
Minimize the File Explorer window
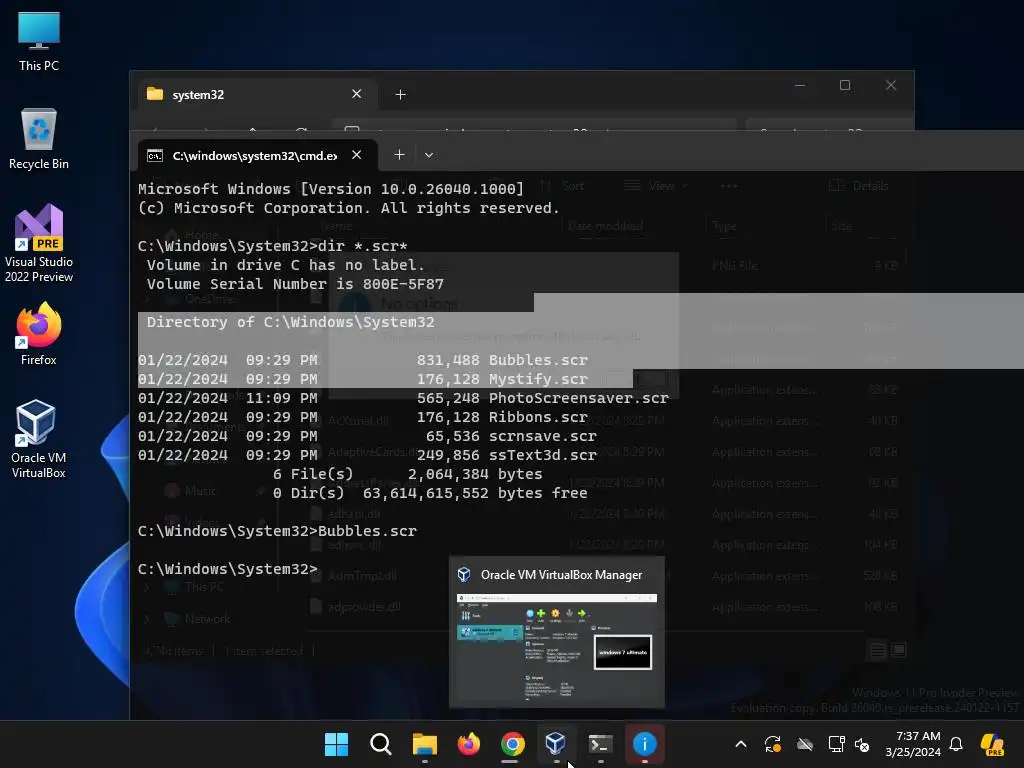[800, 86]
